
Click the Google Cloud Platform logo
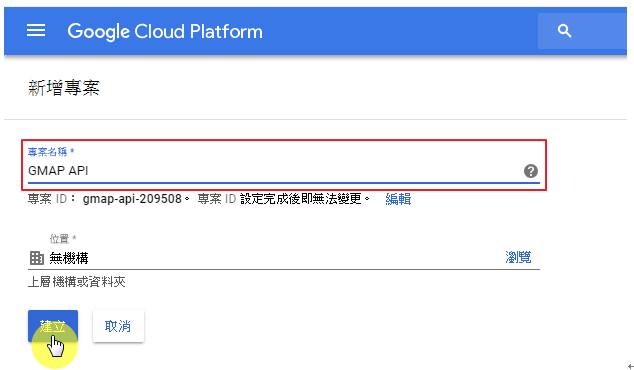click(x=165, y=31)
